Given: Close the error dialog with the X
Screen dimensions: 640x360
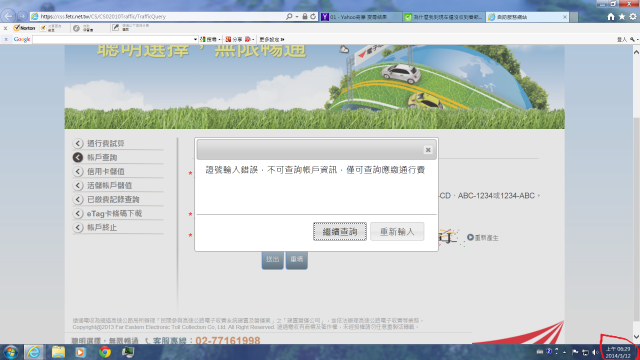Looking at the screenshot, I should [428, 150].
